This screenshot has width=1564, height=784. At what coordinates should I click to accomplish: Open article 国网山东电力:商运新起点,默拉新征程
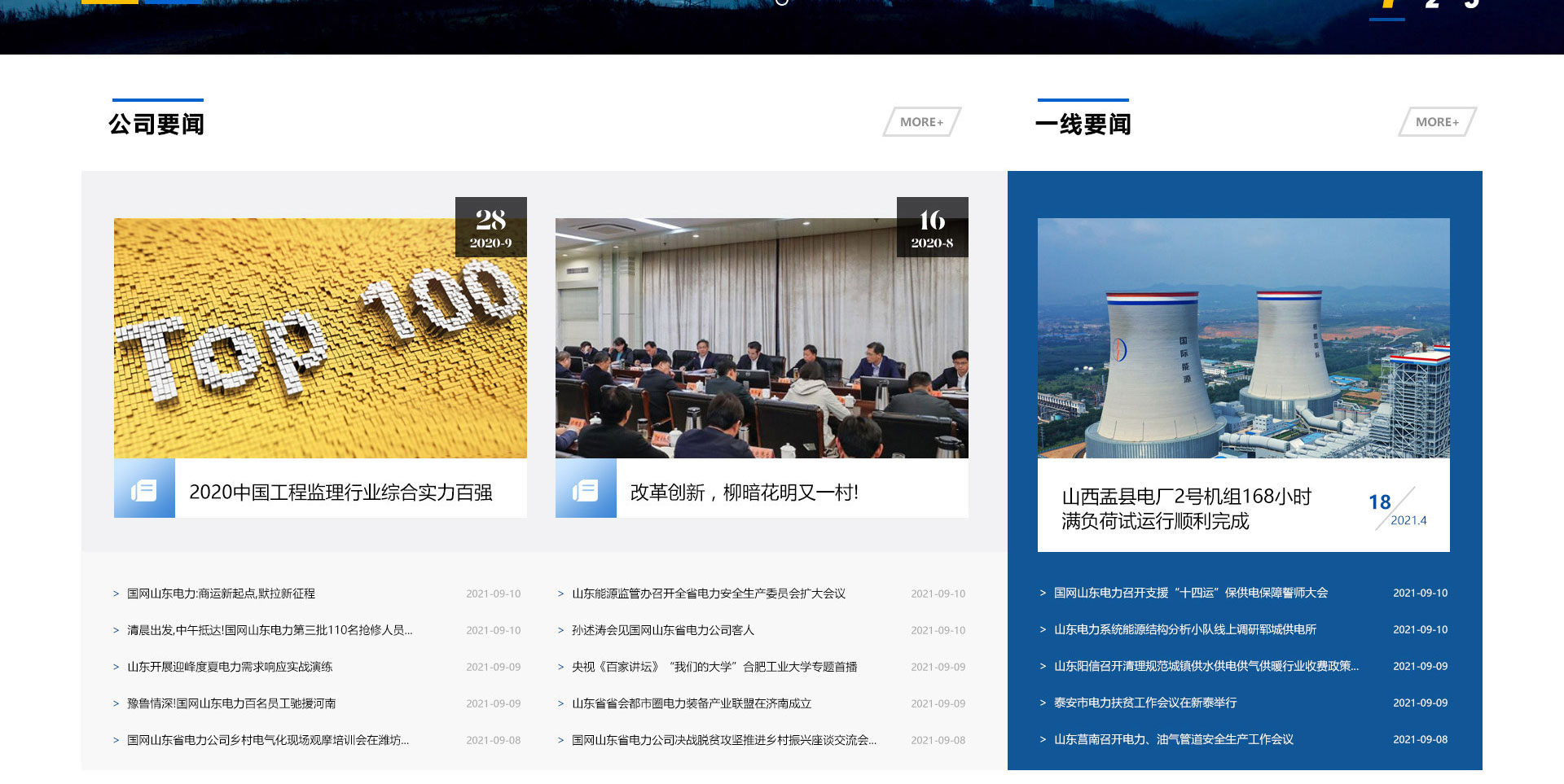tap(221, 593)
